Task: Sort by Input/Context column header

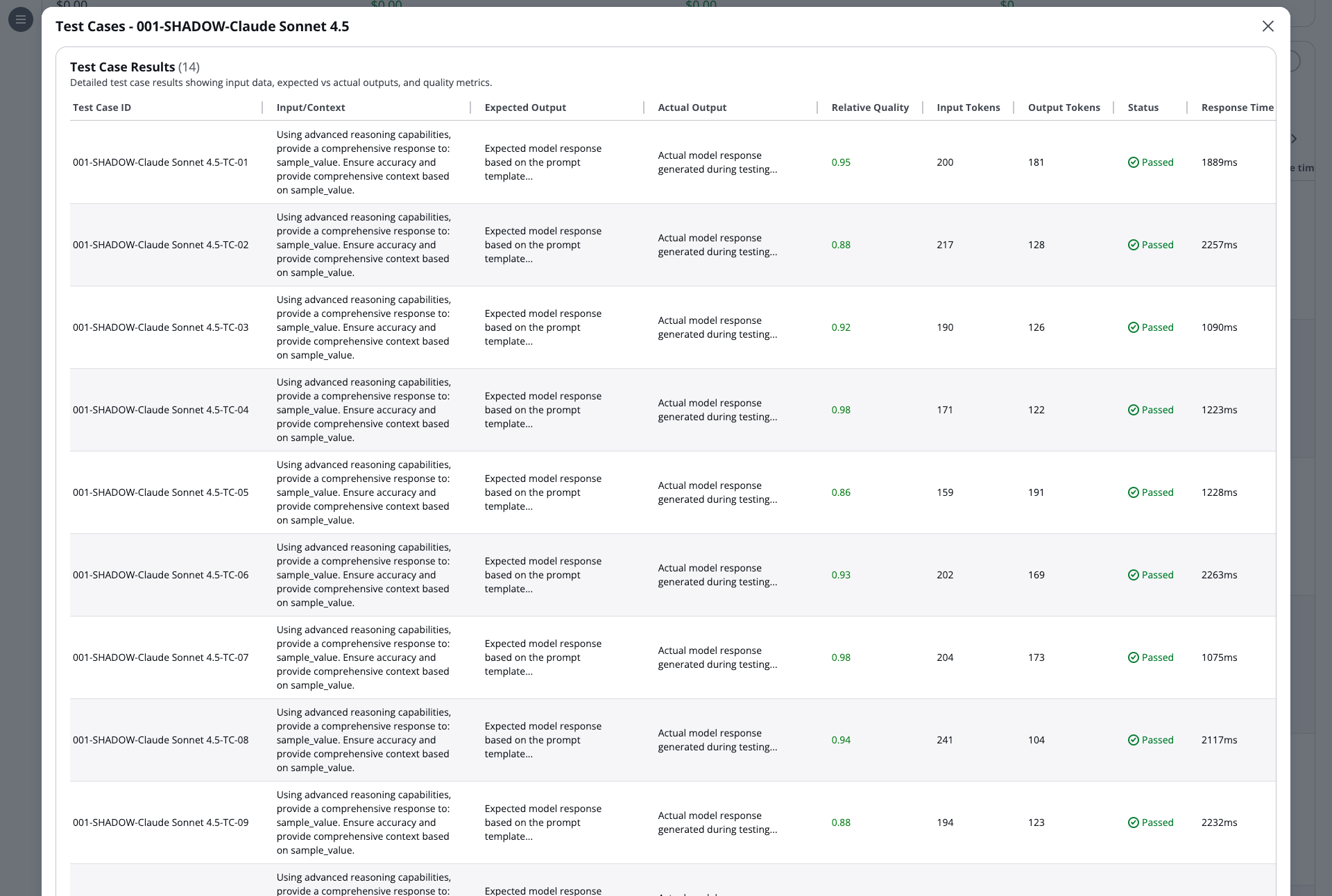Action: (311, 107)
